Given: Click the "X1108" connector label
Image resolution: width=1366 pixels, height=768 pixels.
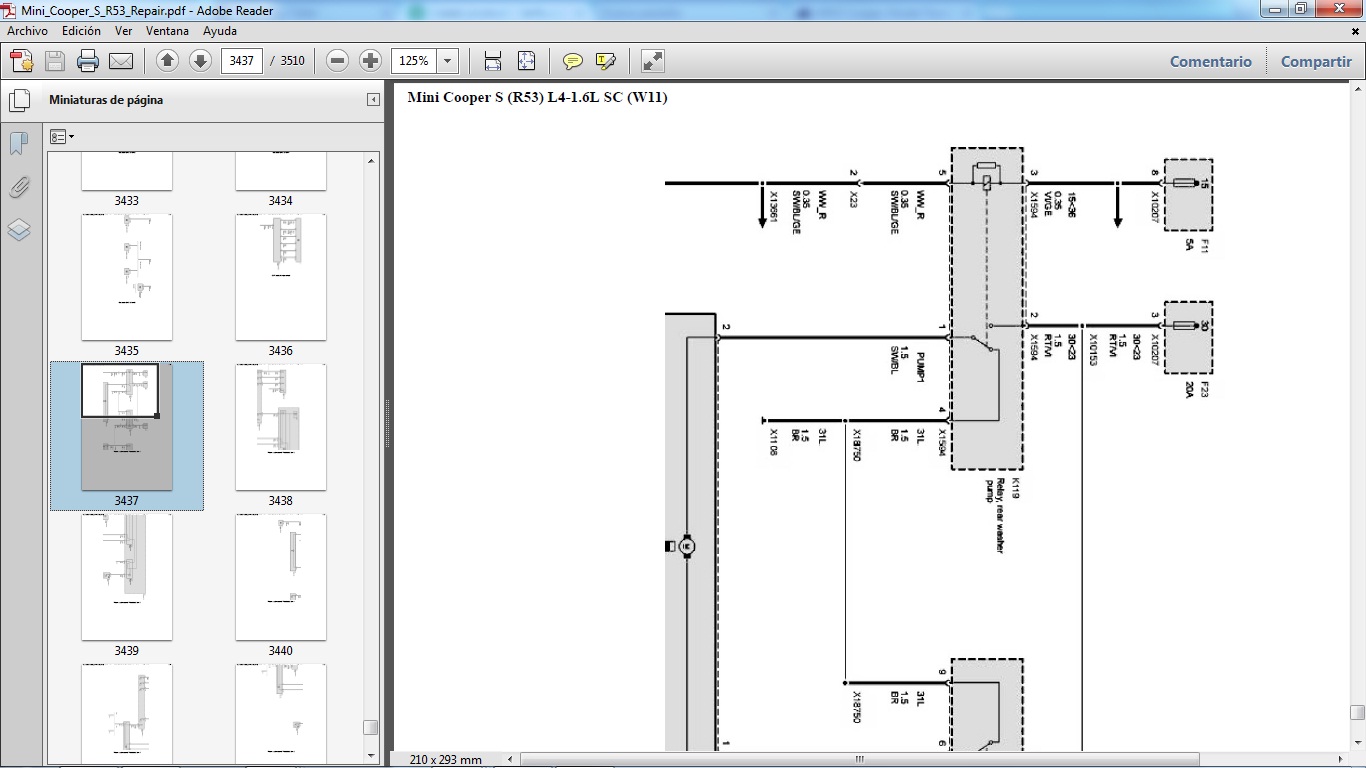Looking at the screenshot, I should (773, 442).
